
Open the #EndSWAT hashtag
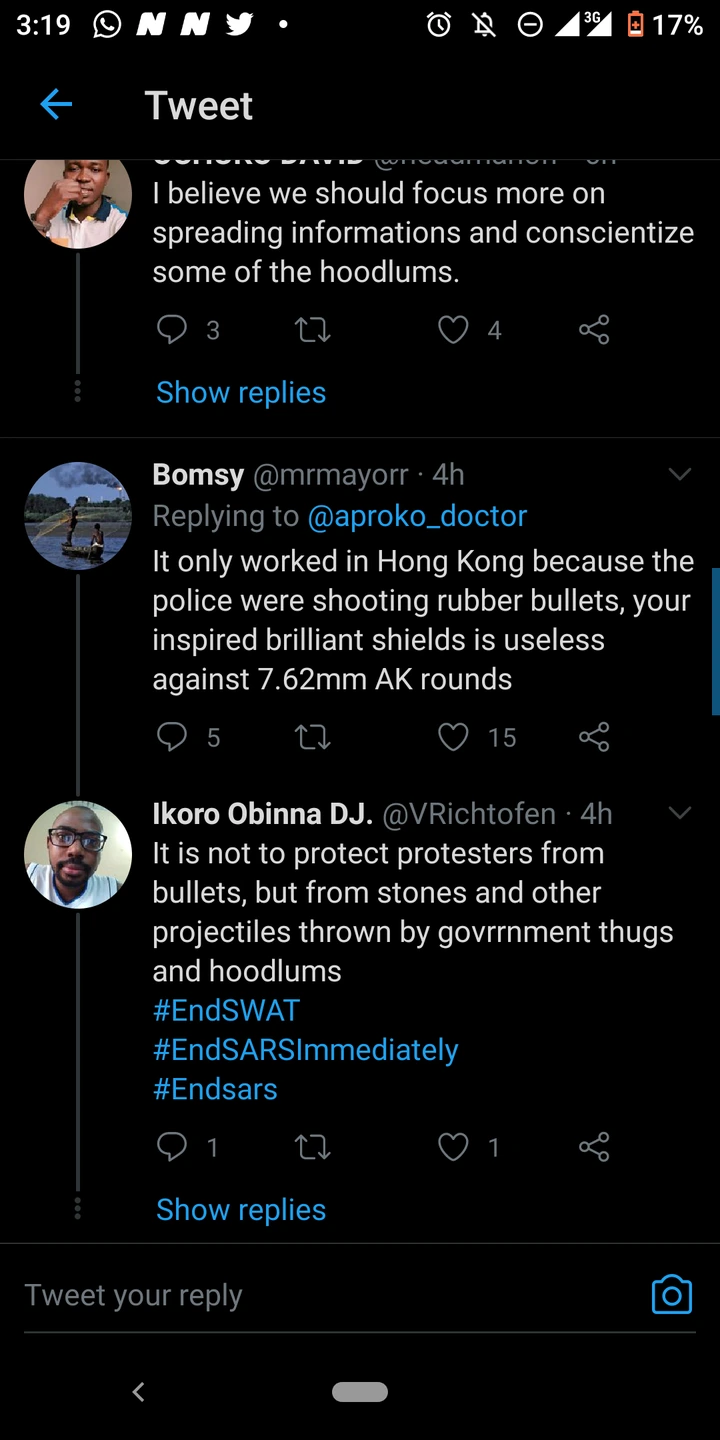[226, 1010]
